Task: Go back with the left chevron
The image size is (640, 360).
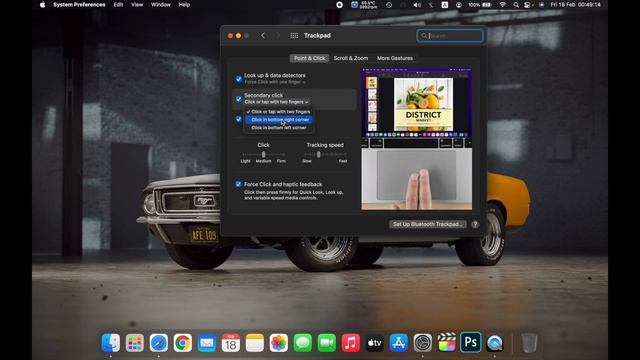Action: pos(263,36)
